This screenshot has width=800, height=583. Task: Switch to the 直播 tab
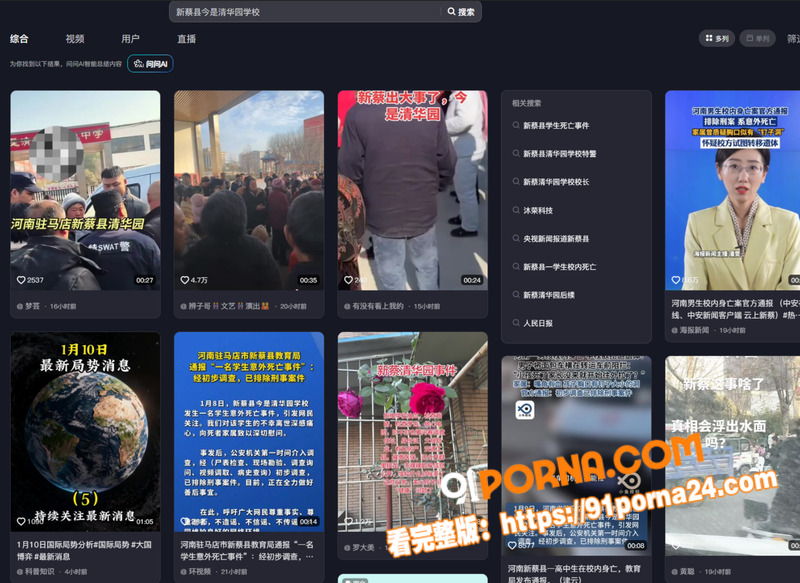[x=186, y=39]
